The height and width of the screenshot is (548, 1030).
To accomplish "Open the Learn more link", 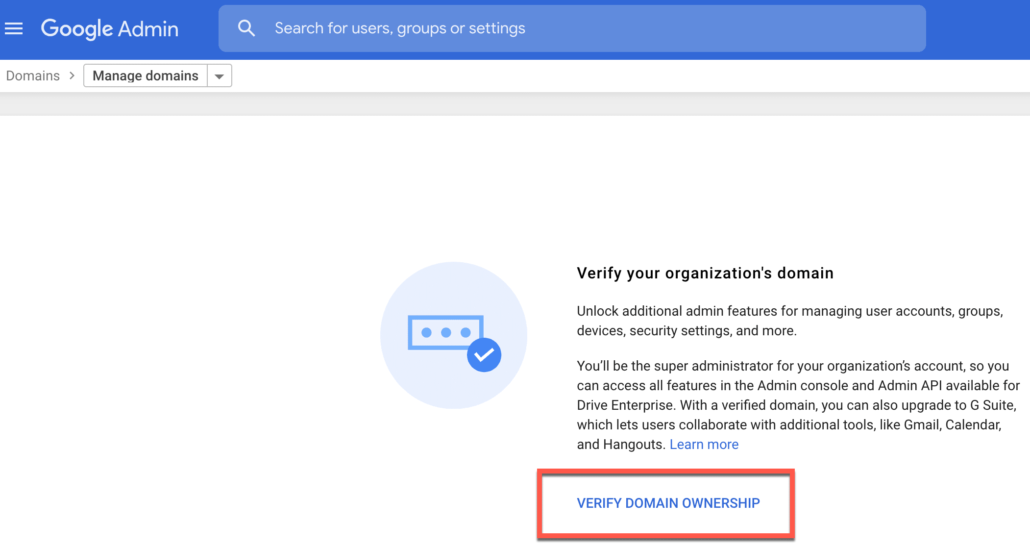I will tap(704, 444).
